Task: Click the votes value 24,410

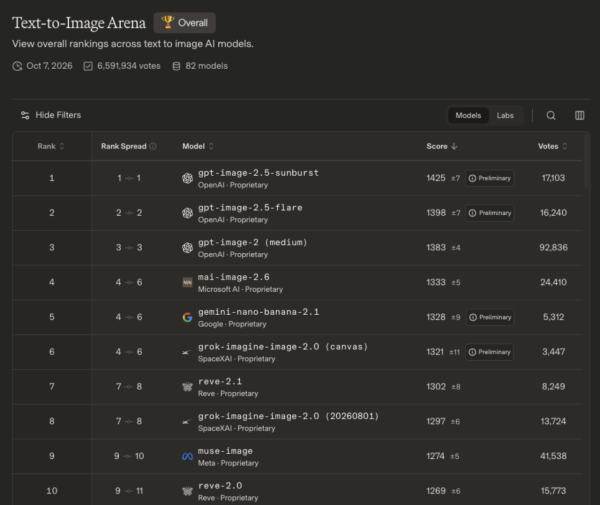Action: pos(553,282)
